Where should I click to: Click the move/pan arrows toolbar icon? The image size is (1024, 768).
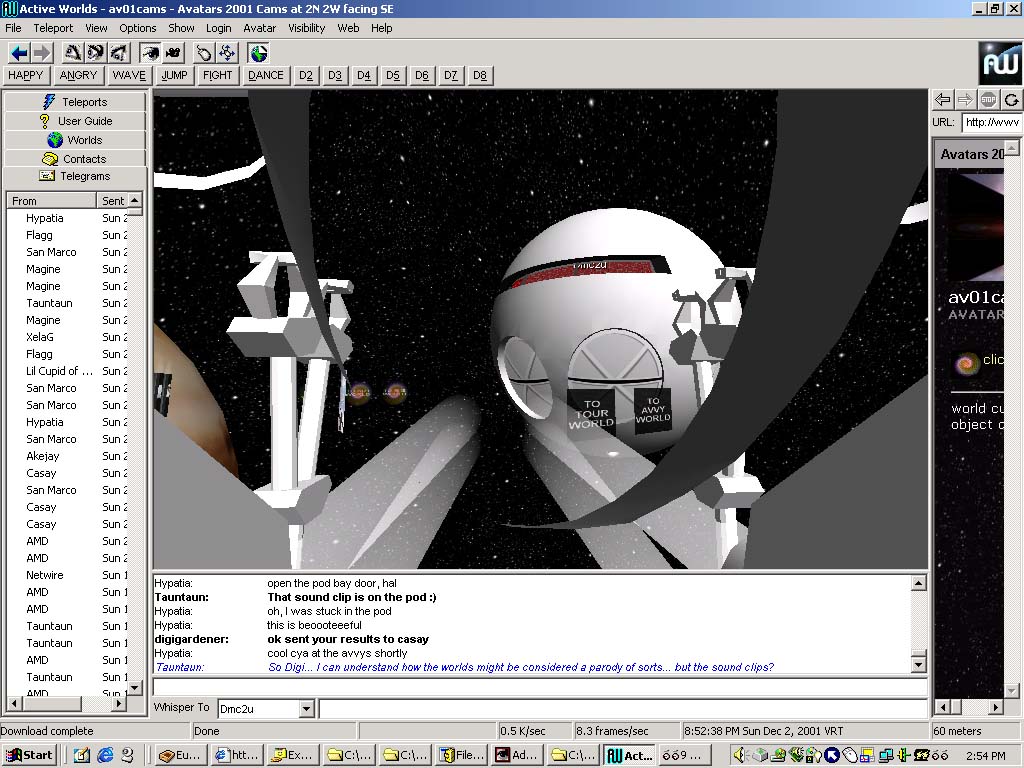pyautogui.click(x=227, y=53)
